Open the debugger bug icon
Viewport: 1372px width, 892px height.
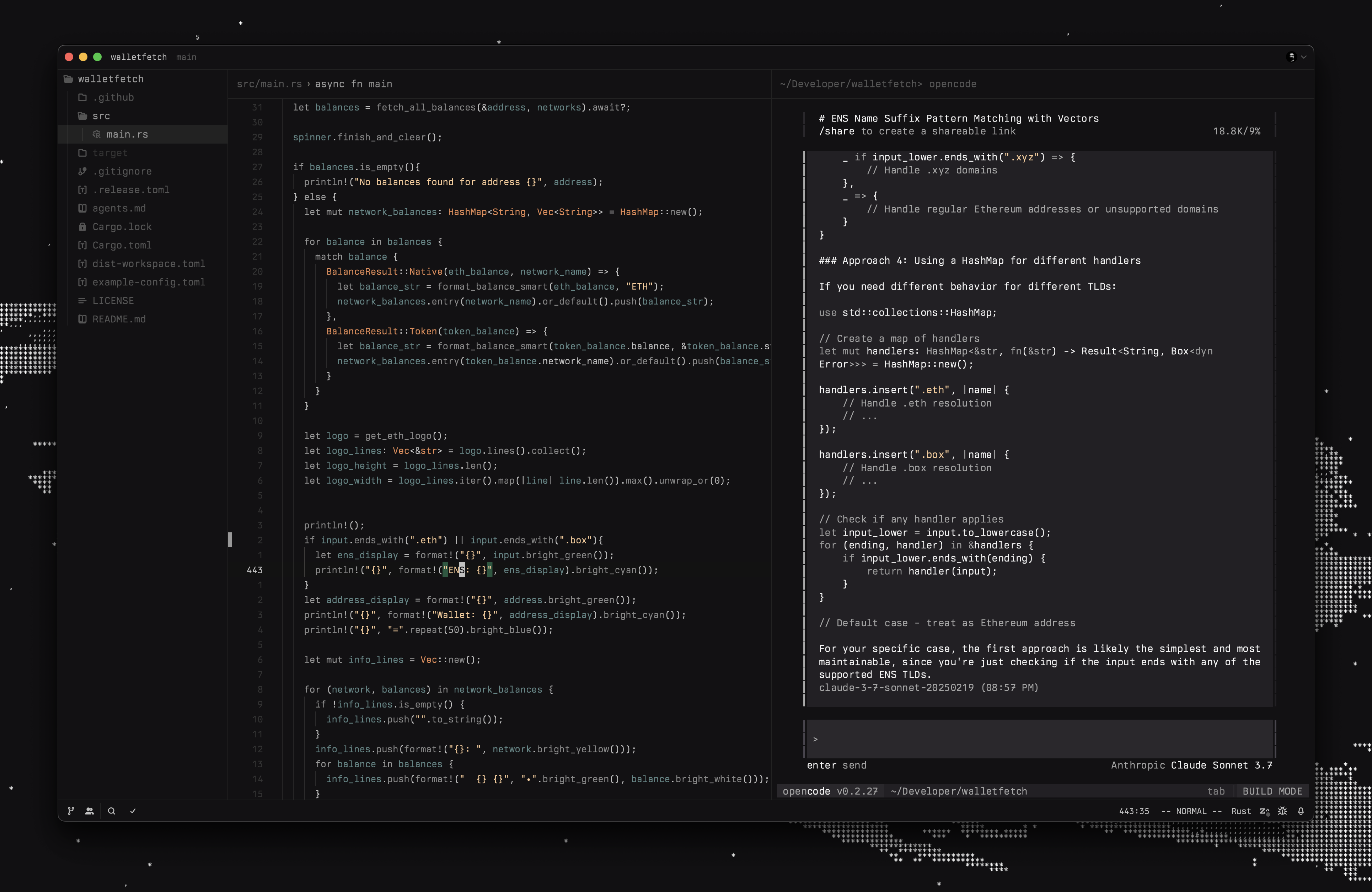[1283, 811]
